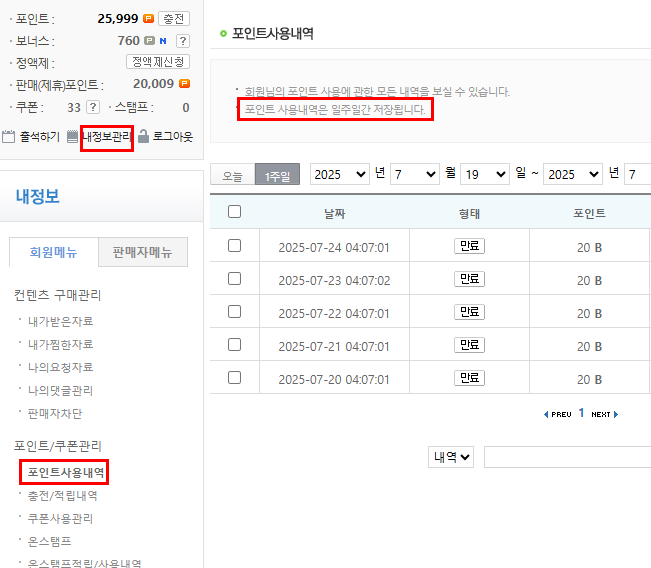Click the 20 B value on 2025-07-24 row

point(590,247)
